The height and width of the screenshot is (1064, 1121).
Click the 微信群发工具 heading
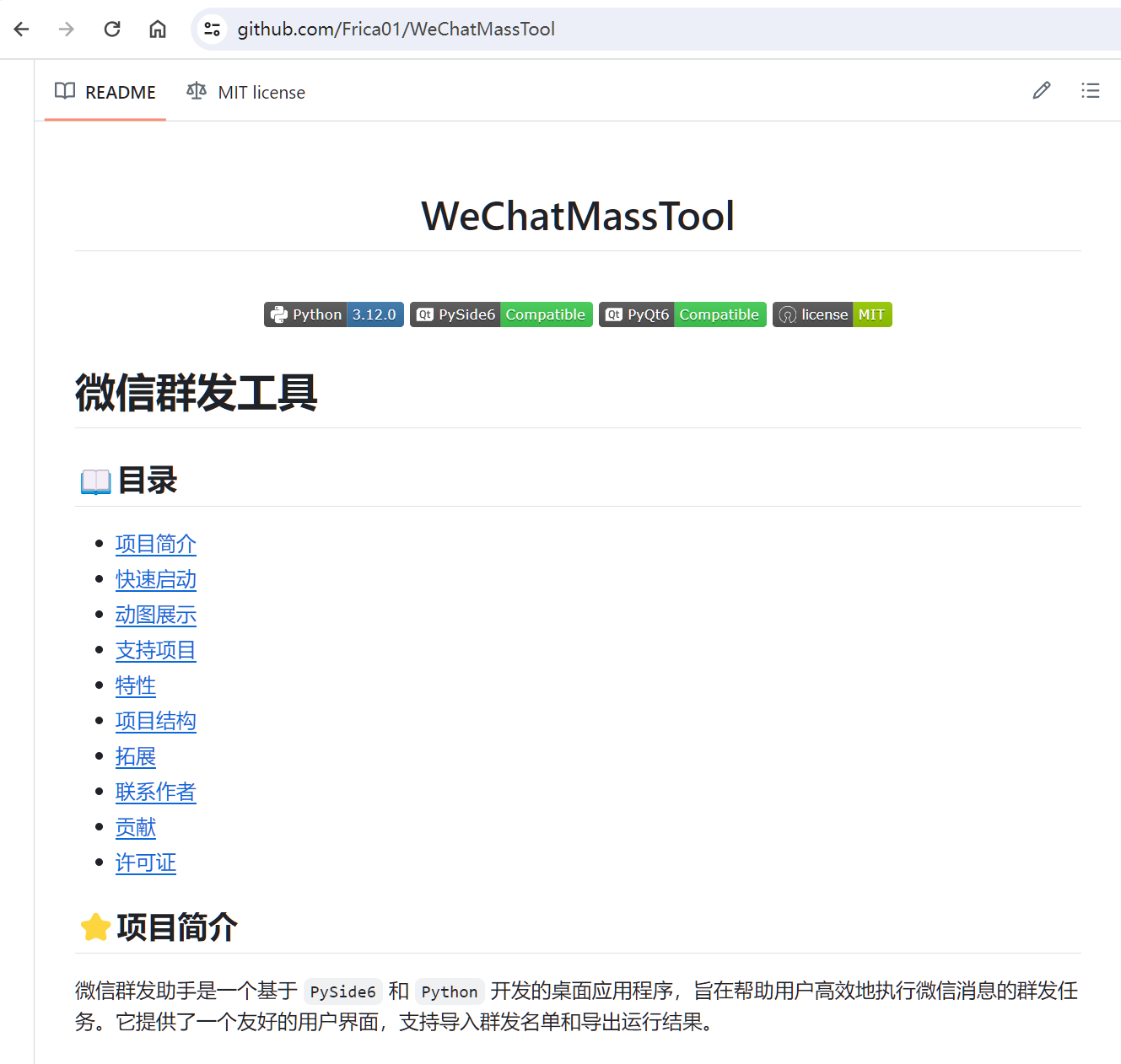click(x=197, y=393)
